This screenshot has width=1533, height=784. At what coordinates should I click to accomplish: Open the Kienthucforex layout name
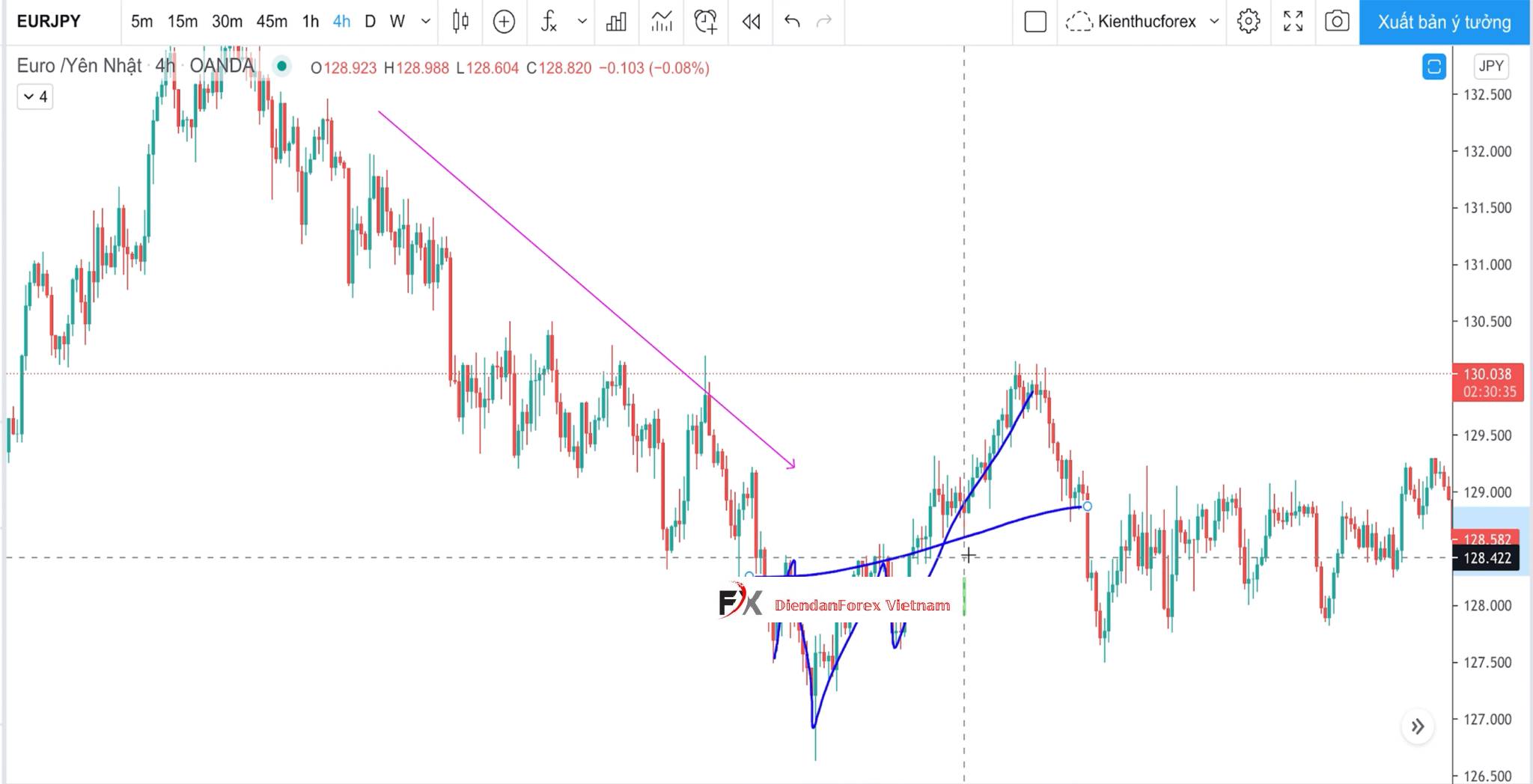coord(1147,22)
